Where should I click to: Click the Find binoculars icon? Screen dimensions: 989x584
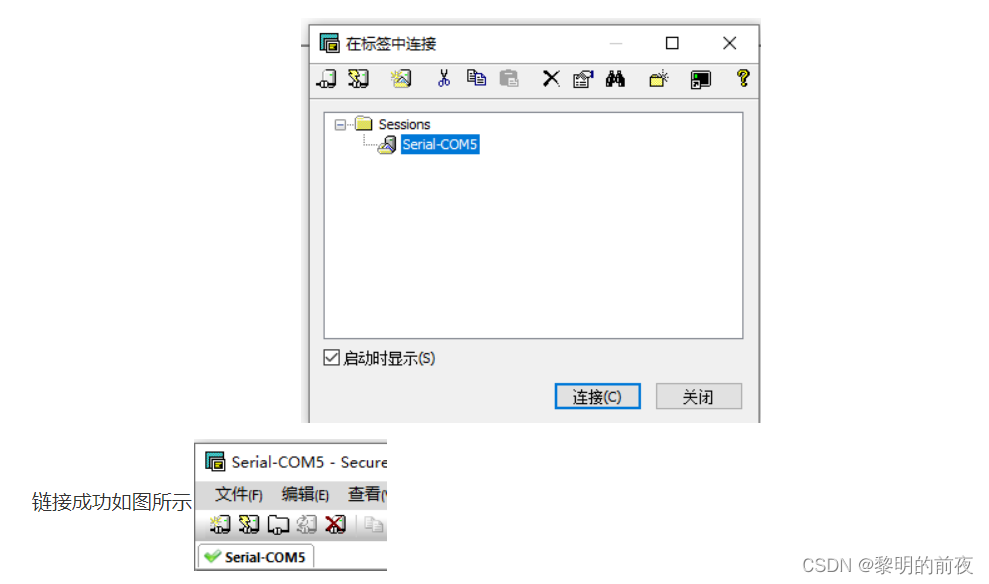[x=615, y=79]
